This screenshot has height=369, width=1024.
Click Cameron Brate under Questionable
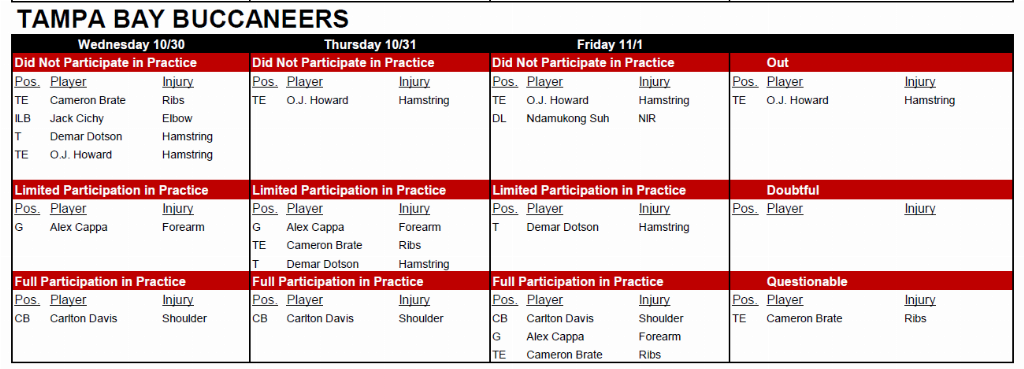click(804, 319)
